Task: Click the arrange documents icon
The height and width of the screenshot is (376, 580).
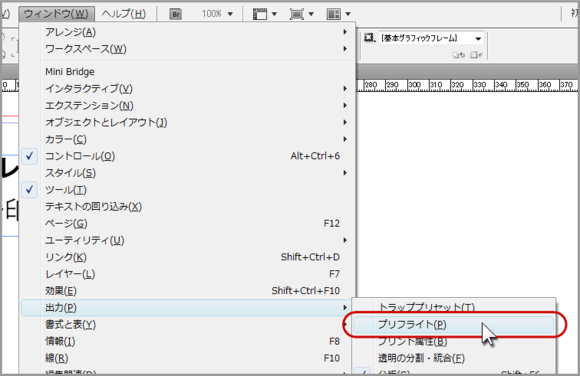Action: click(333, 14)
